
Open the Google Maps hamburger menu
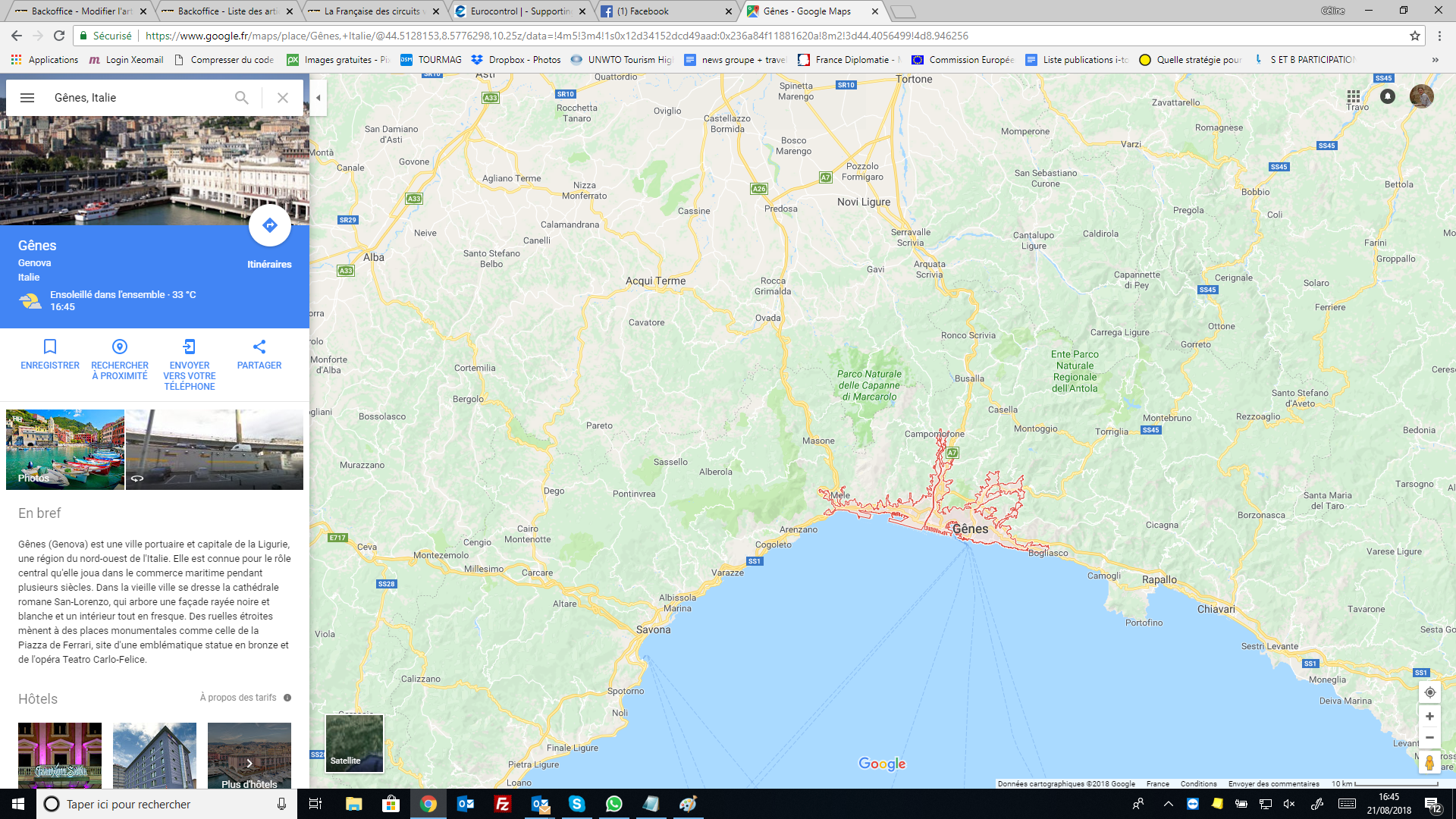point(27,98)
